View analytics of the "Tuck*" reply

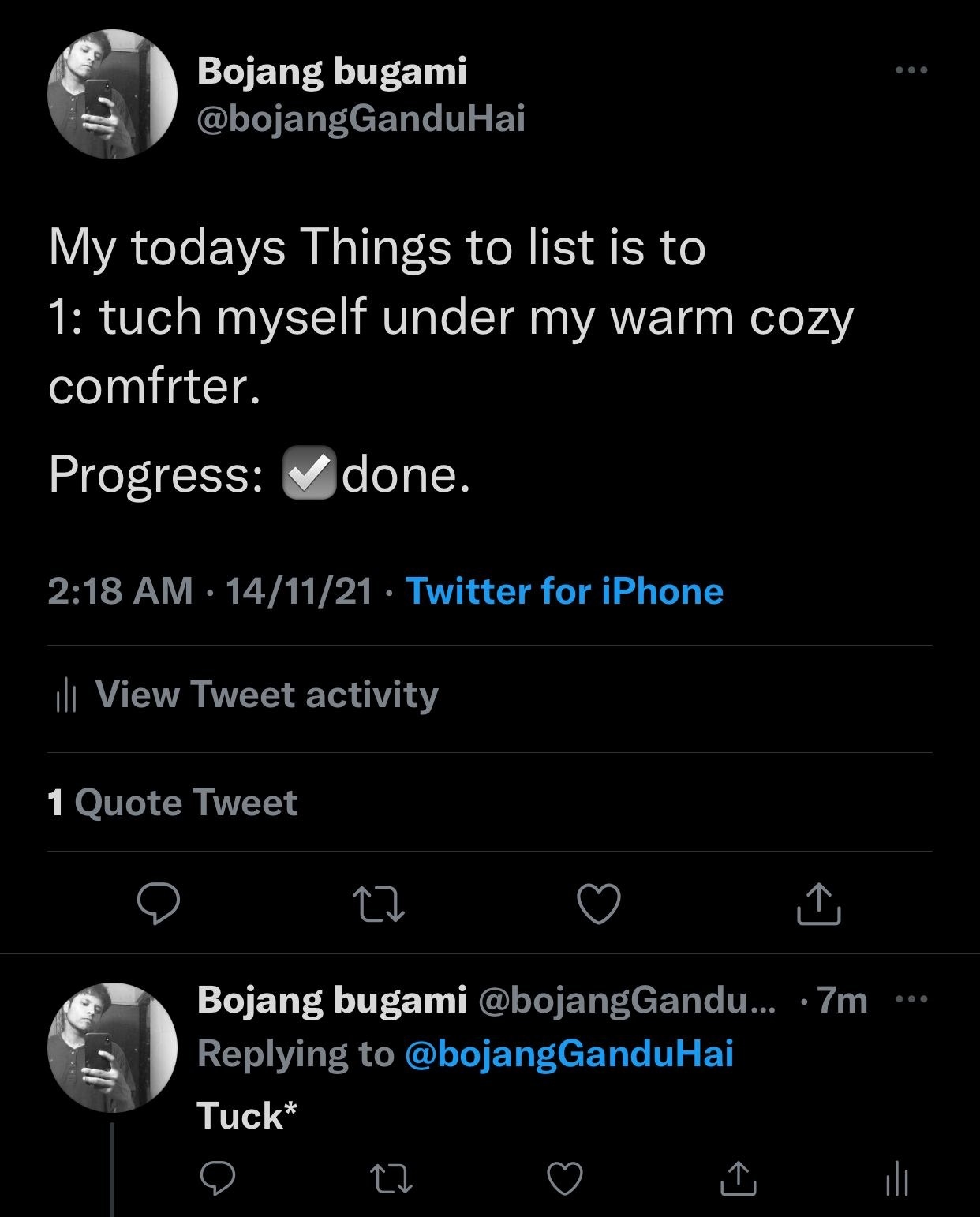click(x=897, y=1179)
